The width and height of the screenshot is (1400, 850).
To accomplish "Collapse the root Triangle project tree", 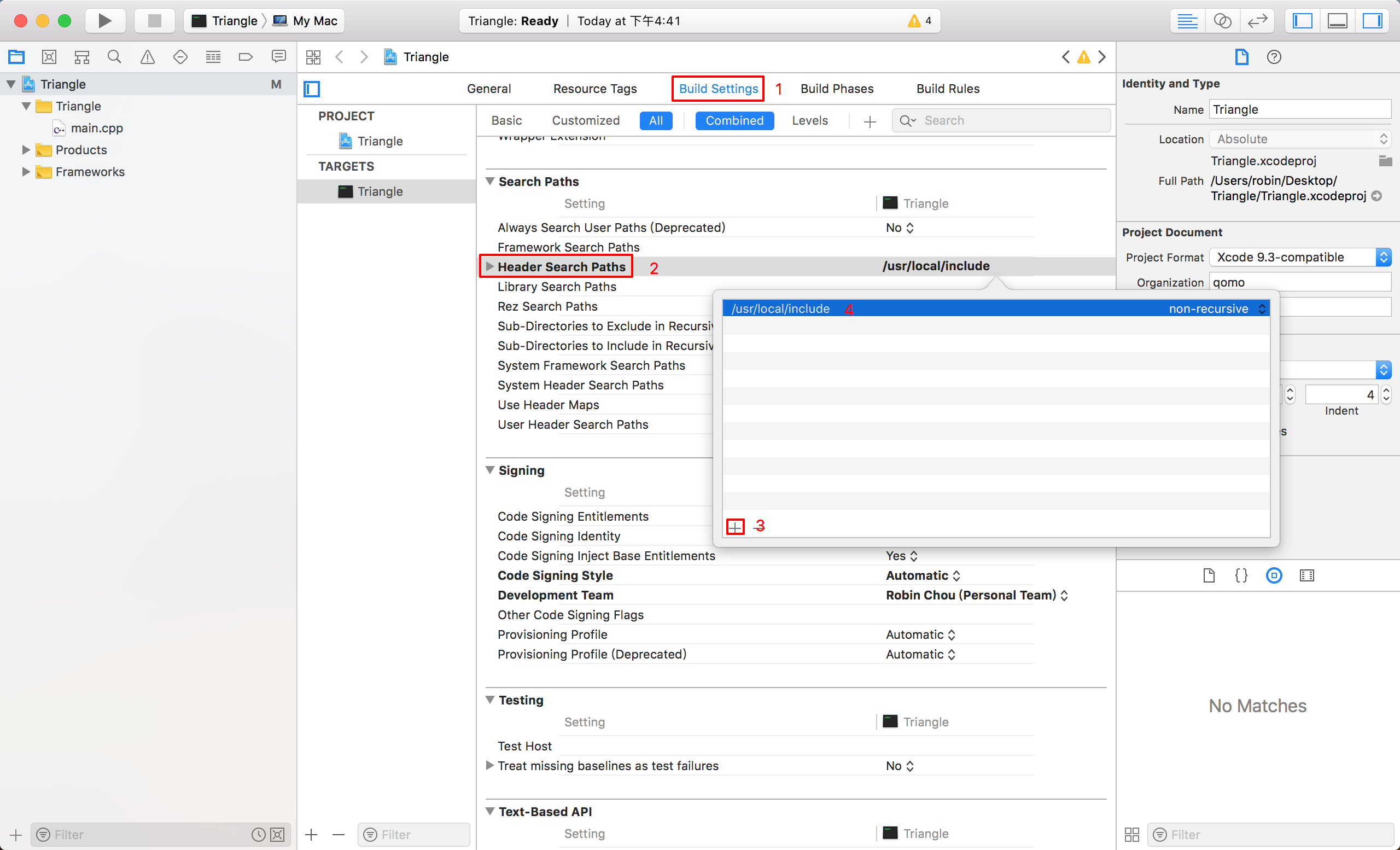I will coord(11,84).
